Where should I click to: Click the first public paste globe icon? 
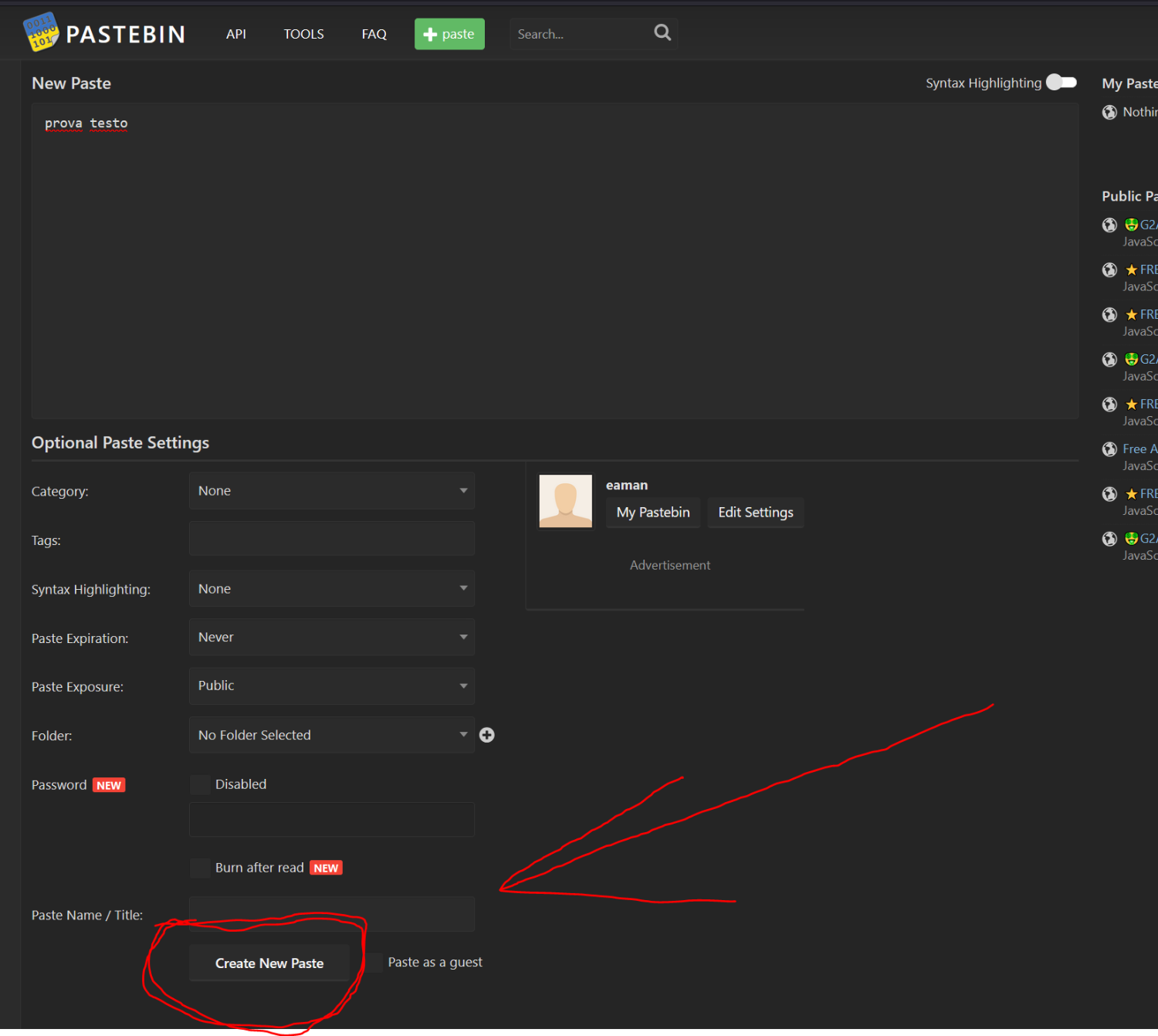point(1109,225)
